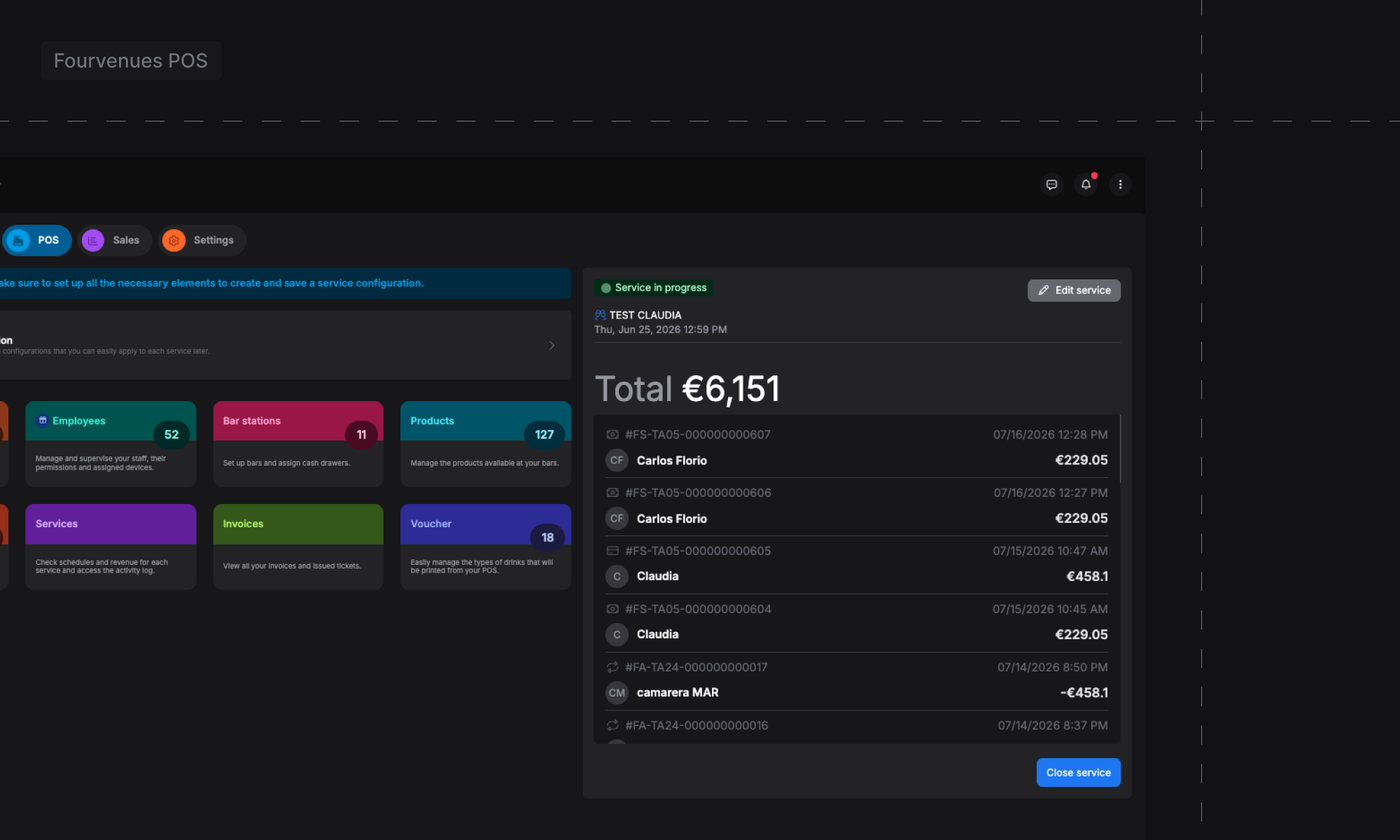Open the Settings tab
Viewport: 1400px width, 840px height.
tap(202, 240)
